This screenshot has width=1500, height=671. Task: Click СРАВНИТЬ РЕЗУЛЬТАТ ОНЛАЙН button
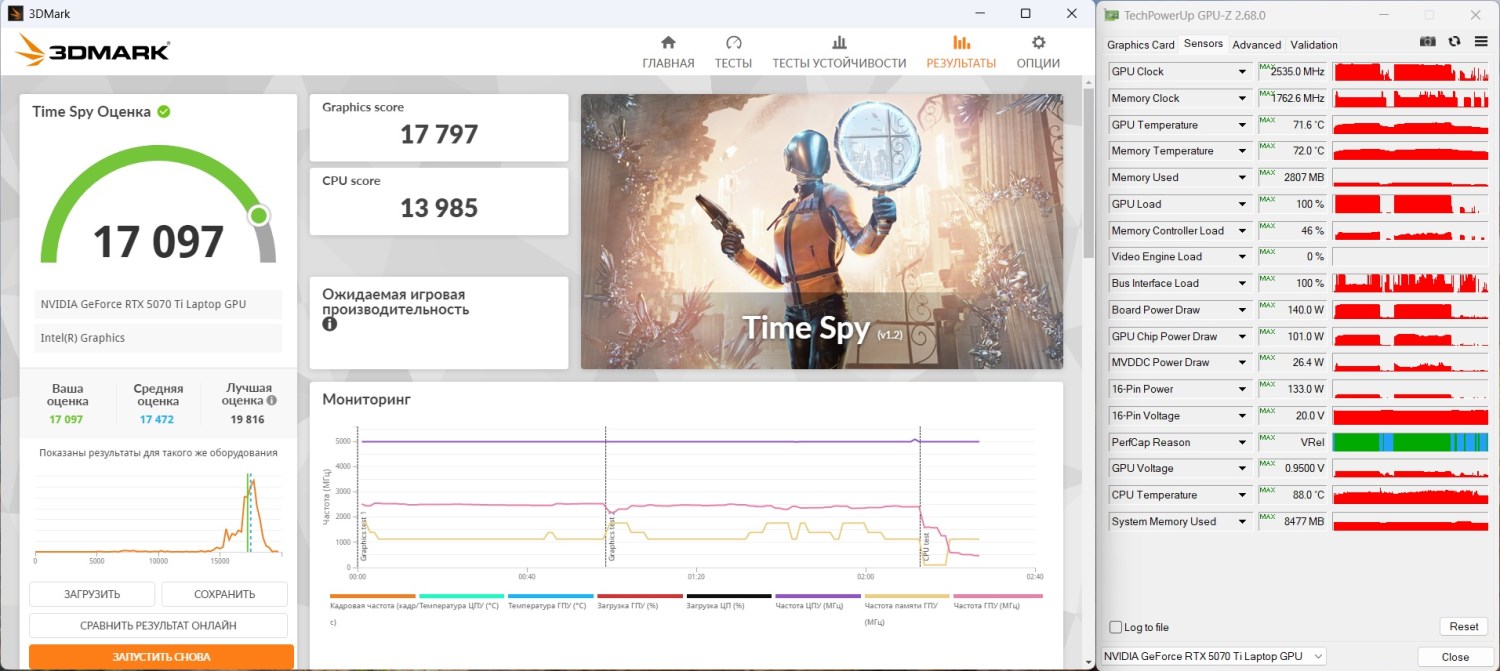158,626
